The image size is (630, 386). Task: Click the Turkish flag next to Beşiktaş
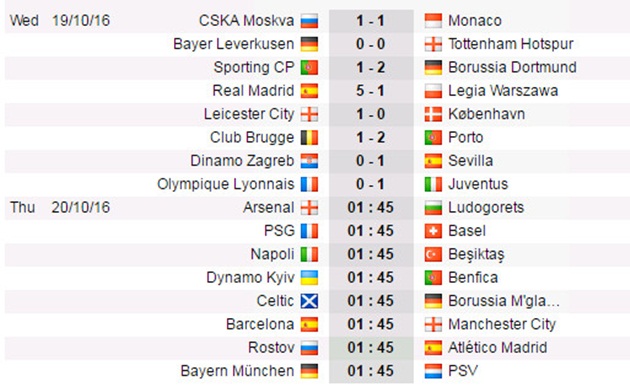433,254
